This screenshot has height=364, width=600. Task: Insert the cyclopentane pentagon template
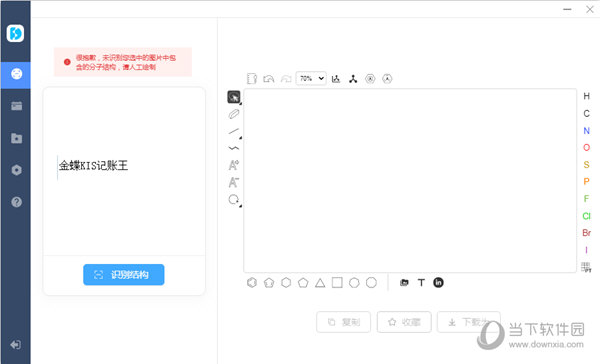tap(303, 282)
